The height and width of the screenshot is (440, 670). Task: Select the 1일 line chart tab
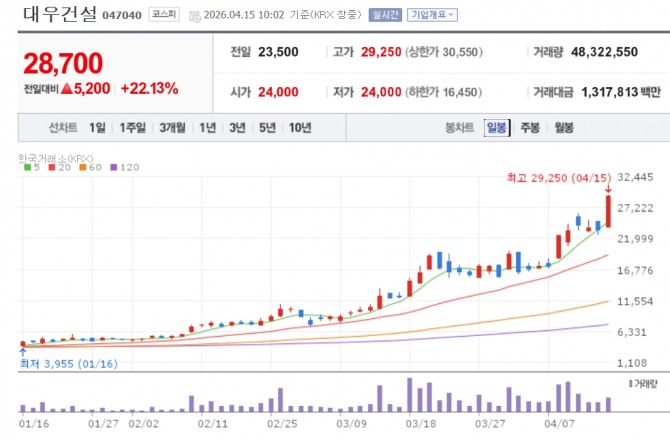point(97,127)
